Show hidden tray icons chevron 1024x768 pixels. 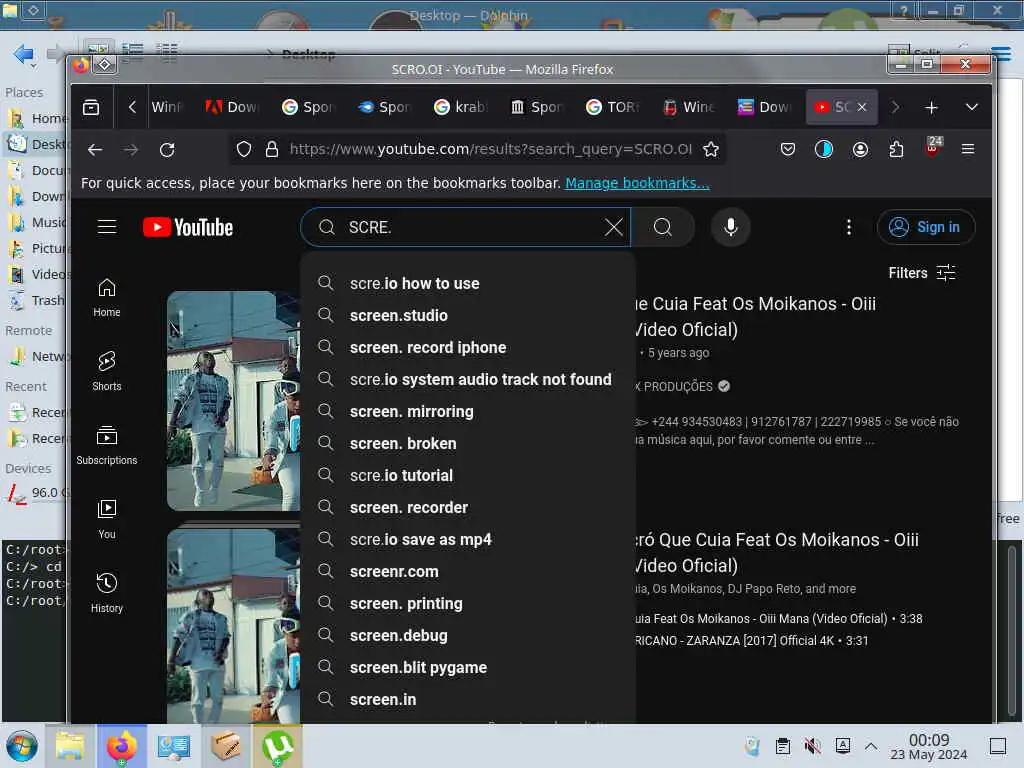(871, 746)
